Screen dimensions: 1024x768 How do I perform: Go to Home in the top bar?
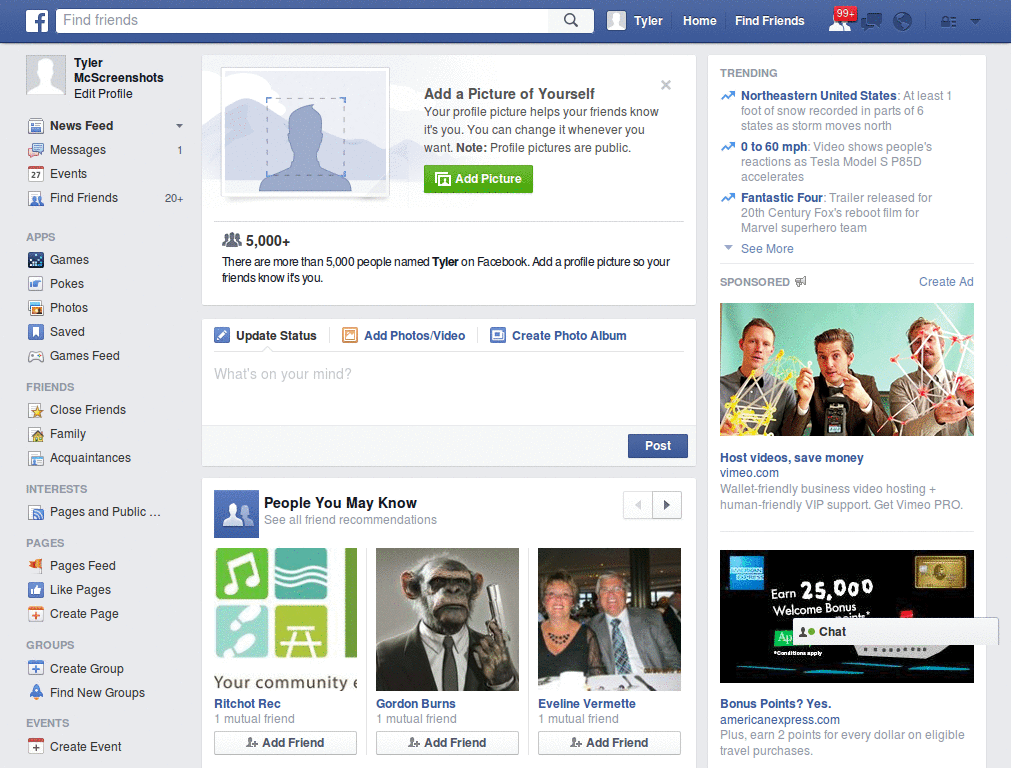[x=699, y=21]
